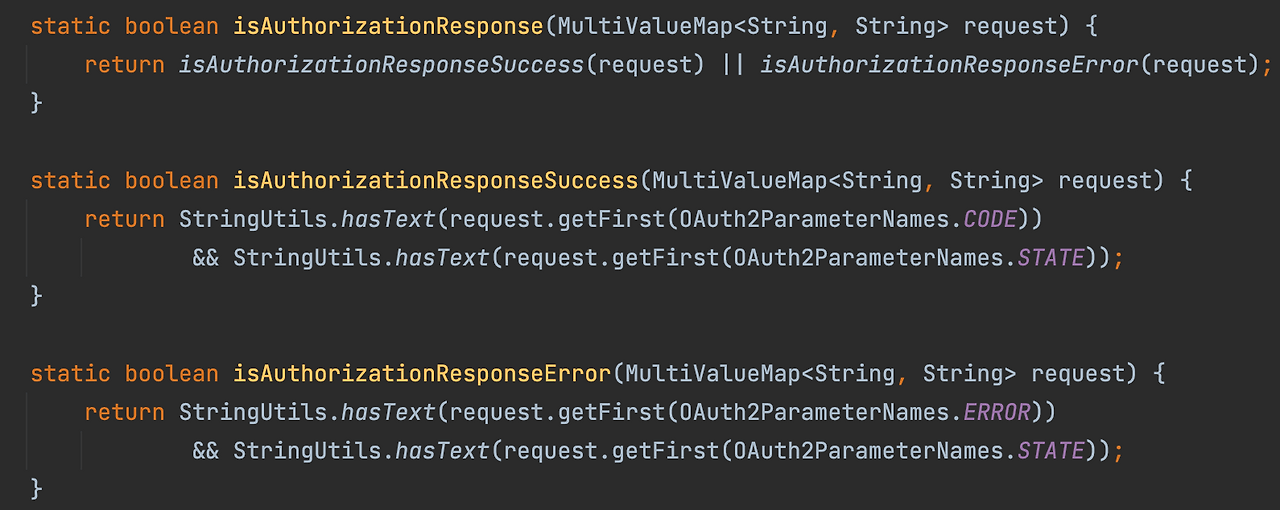The image size is (1280, 510).
Task: Click the first hasText call in Error method
Action: coord(388,412)
